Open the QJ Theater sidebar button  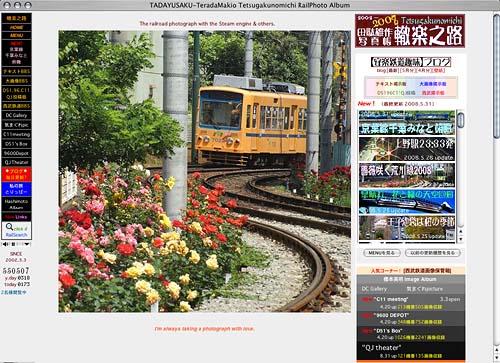point(16,162)
